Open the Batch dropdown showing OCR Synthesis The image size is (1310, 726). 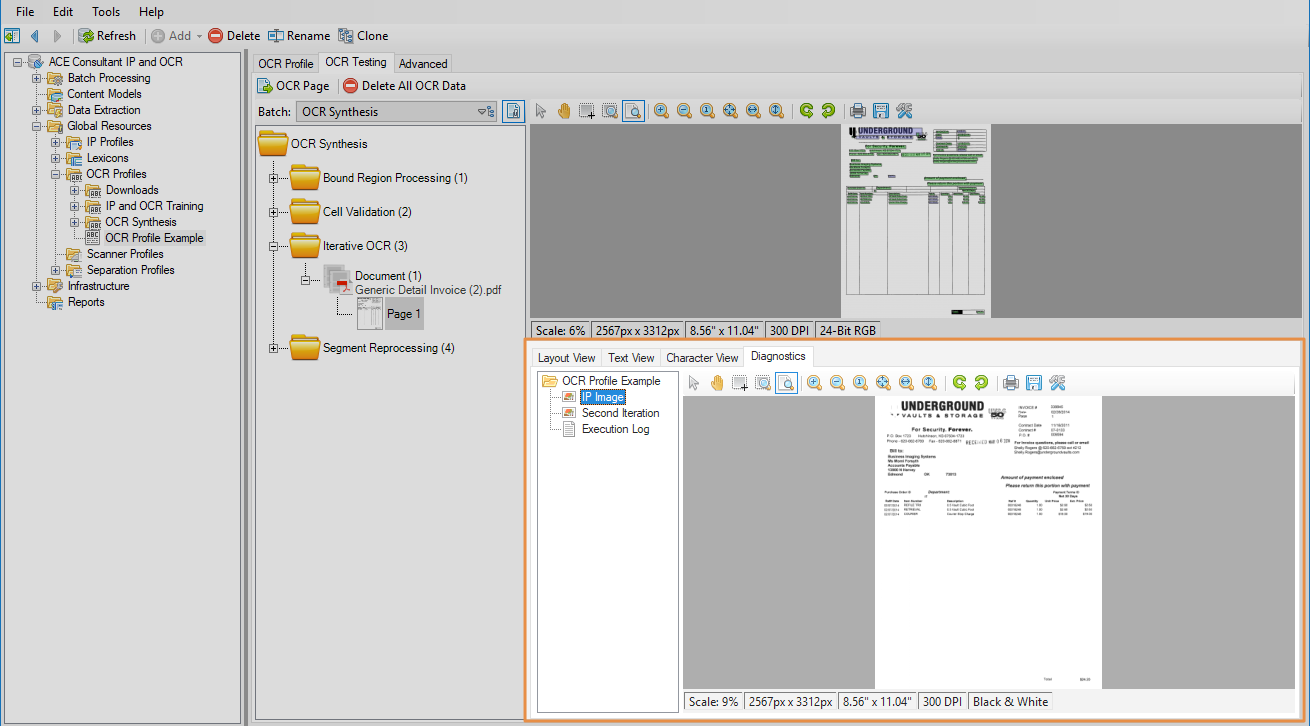[x=397, y=112]
